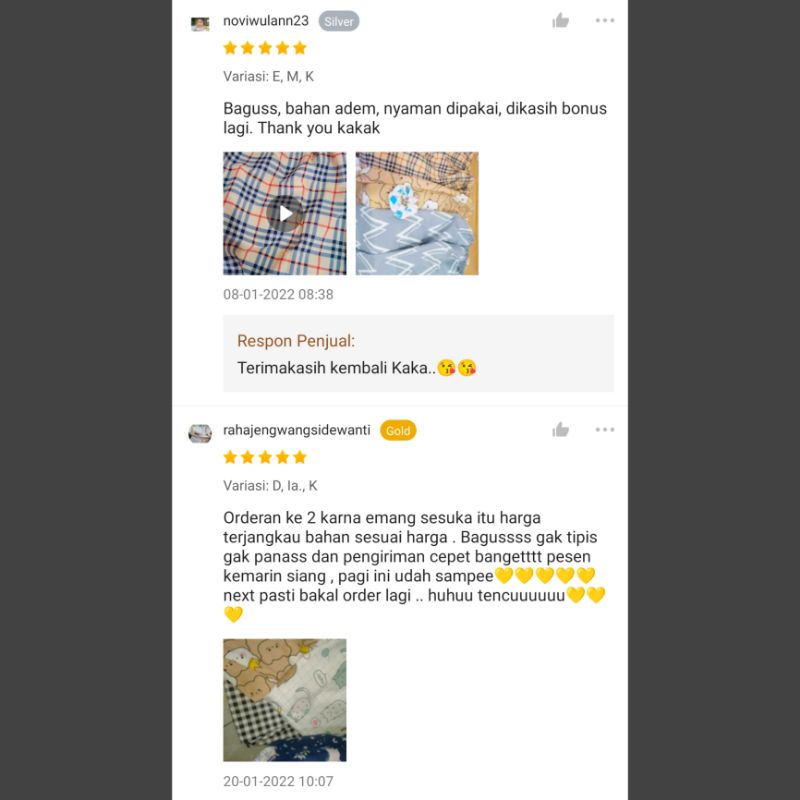Tap the 'Variasi: E, M, K' text

[268, 77]
